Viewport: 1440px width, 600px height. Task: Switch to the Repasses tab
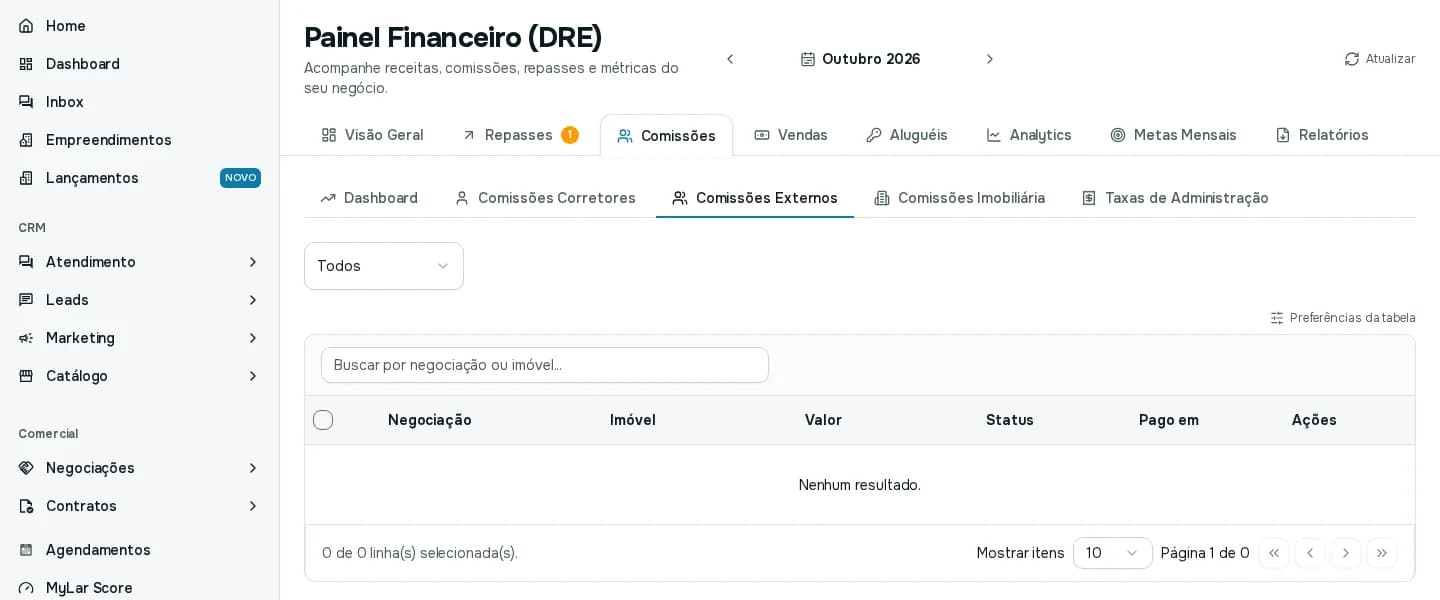click(x=520, y=135)
